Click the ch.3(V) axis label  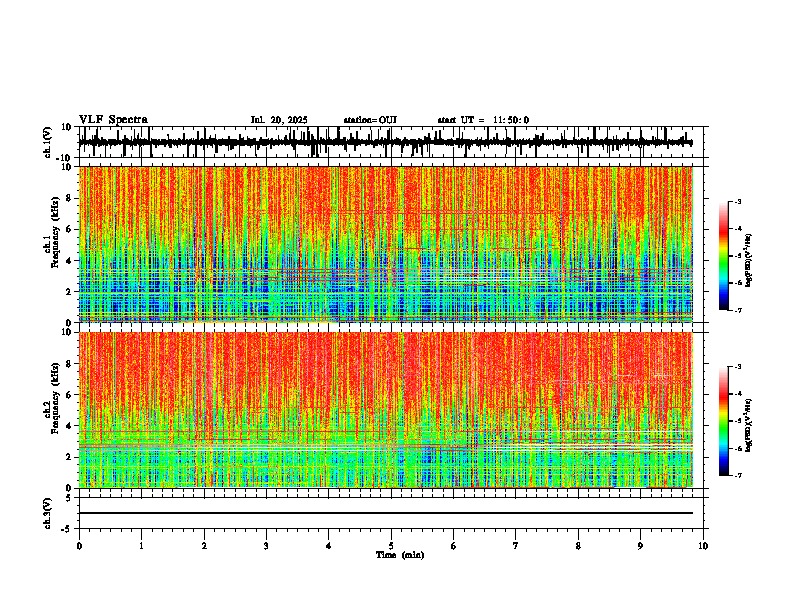pos(48,514)
